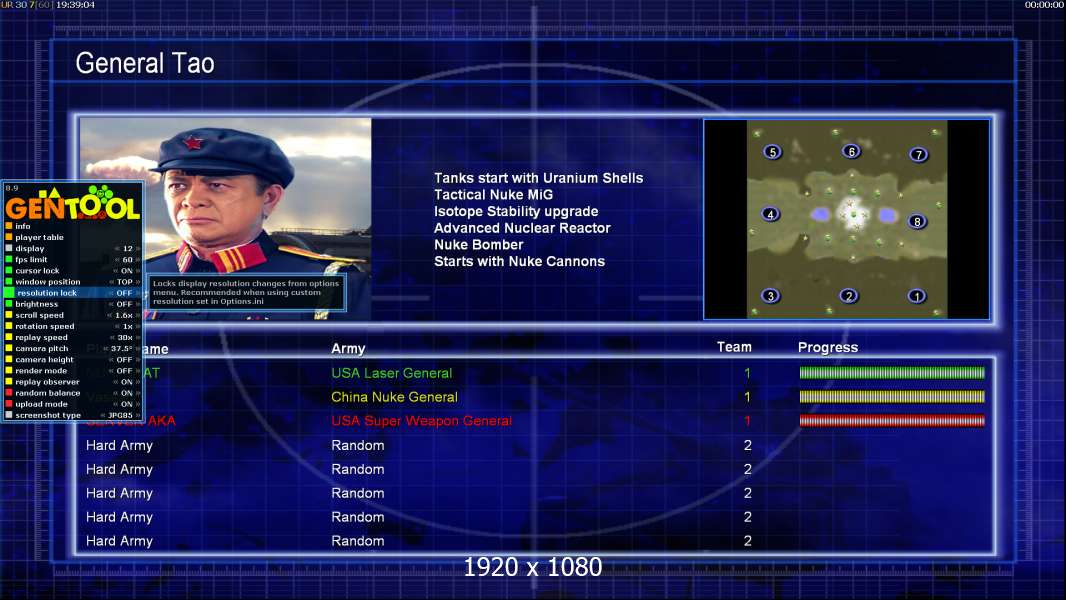Click the red square beside random balance
This screenshot has width=1066, height=600.
[9, 393]
